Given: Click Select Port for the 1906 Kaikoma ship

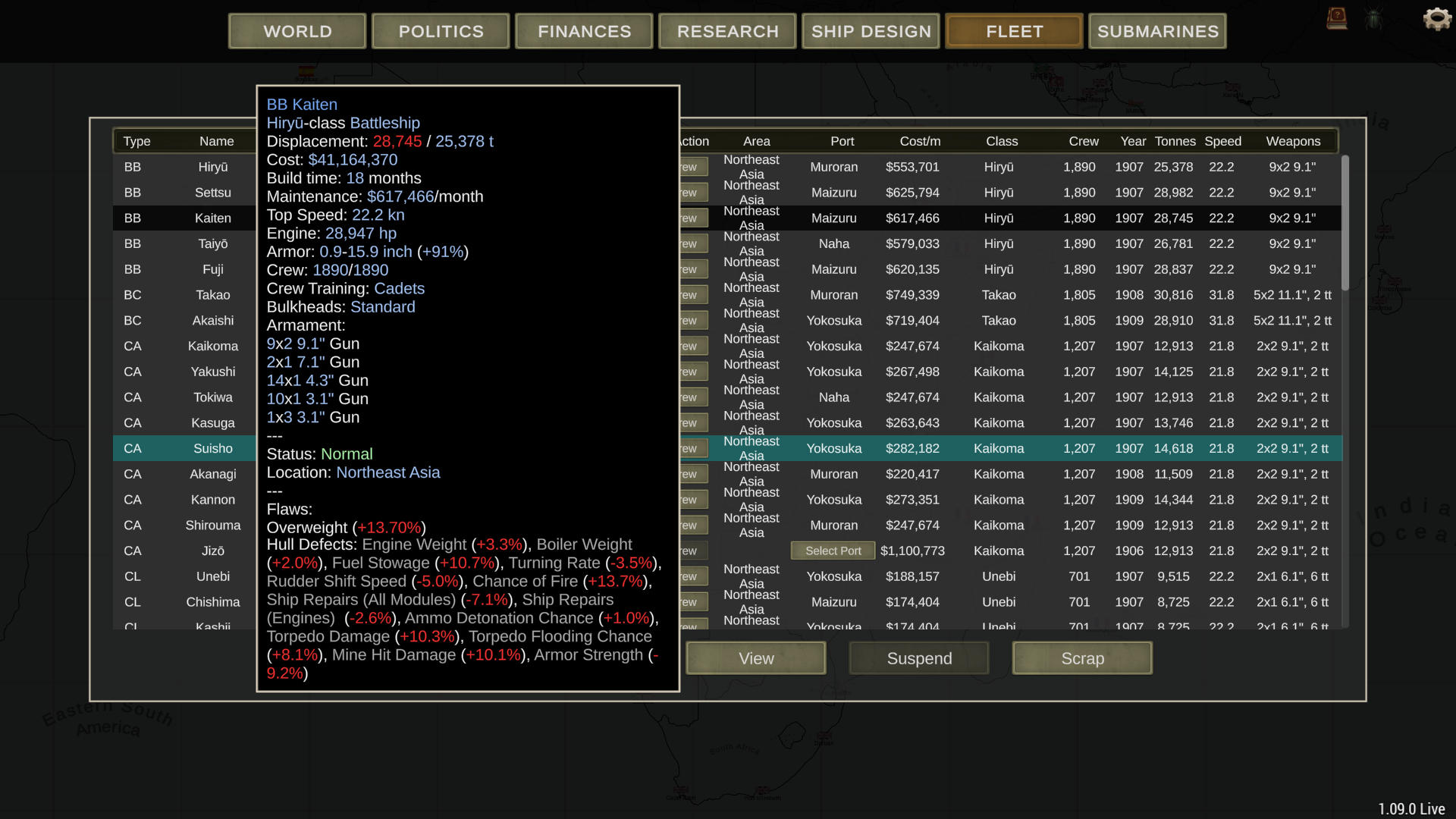Looking at the screenshot, I should pyautogui.click(x=832, y=551).
